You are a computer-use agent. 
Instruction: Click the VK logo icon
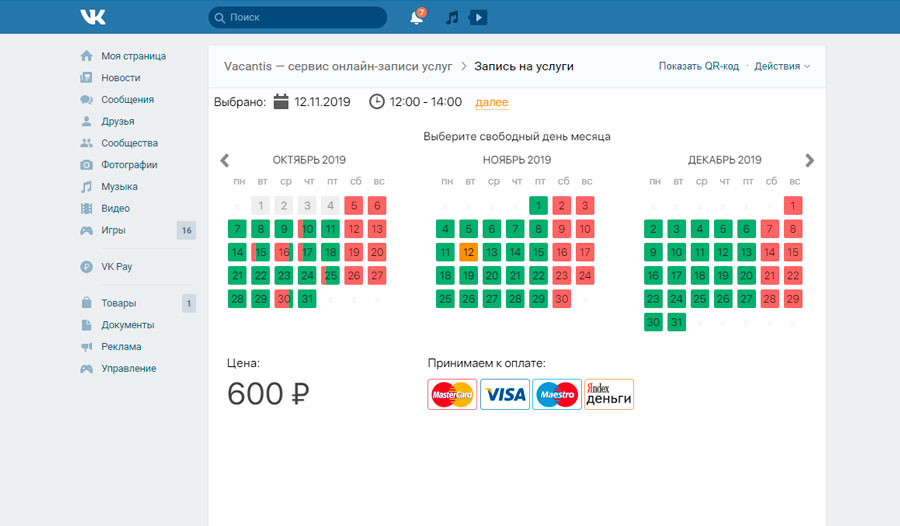click(93, 17)
